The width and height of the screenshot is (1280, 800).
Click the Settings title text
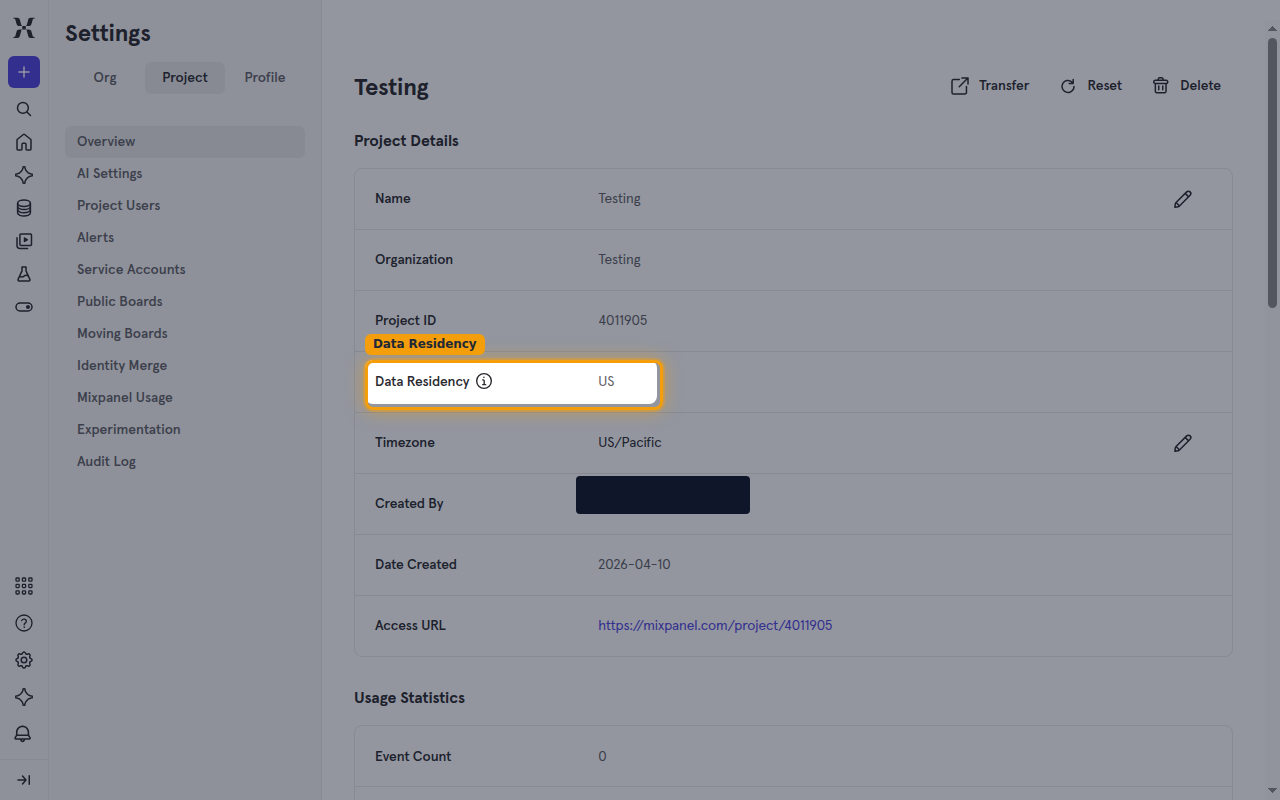pyautogui.click(x=108, y=33)
